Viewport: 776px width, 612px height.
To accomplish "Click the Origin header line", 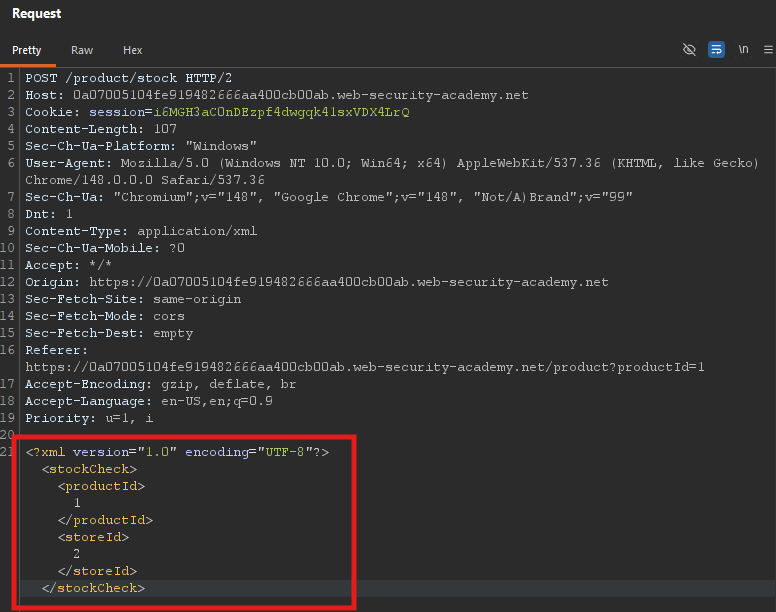I will [x=317, y=282].
